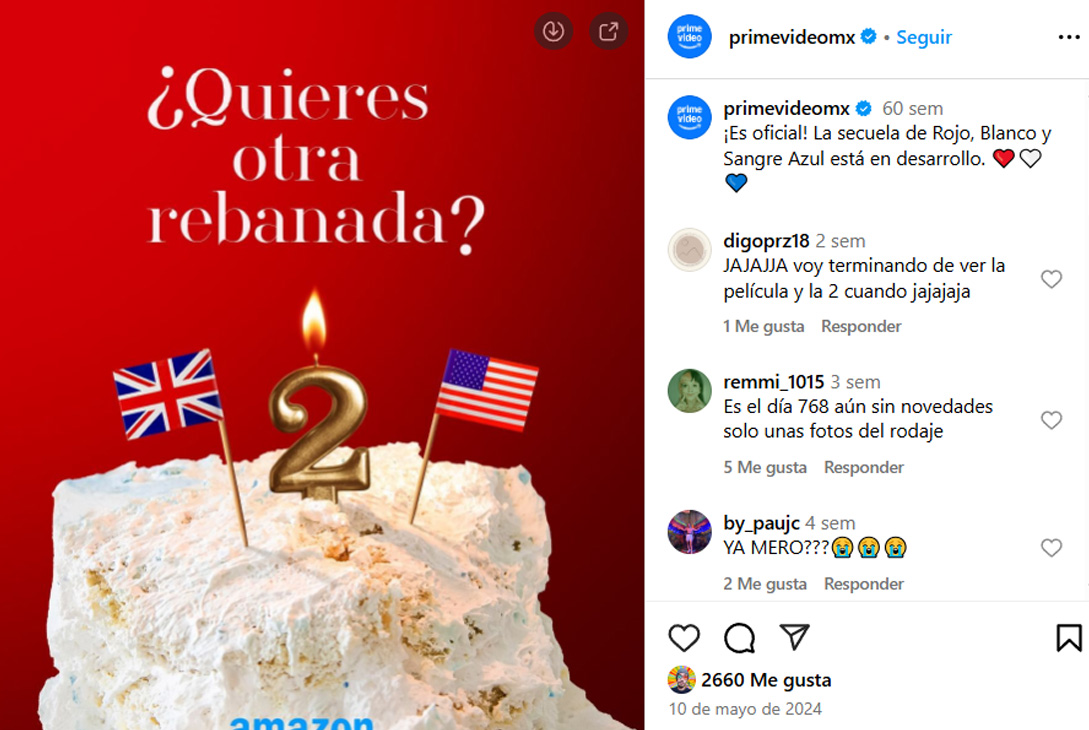1089x730 pixels.
Task: Open the Prime Video avatar in header
Action: pyautogui.click(x=690, y=36)
